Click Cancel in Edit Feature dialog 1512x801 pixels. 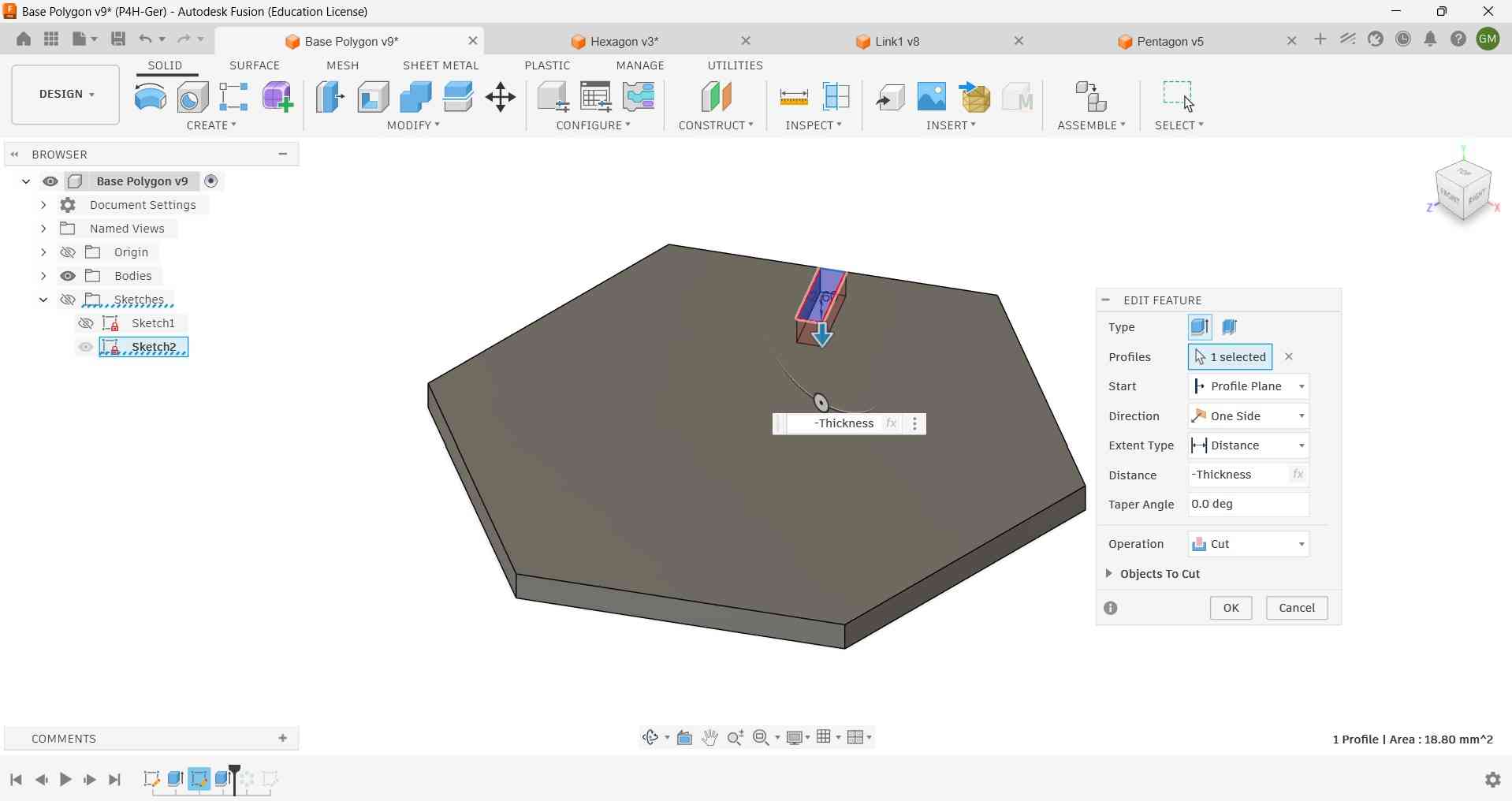[x=1297, y=608]
